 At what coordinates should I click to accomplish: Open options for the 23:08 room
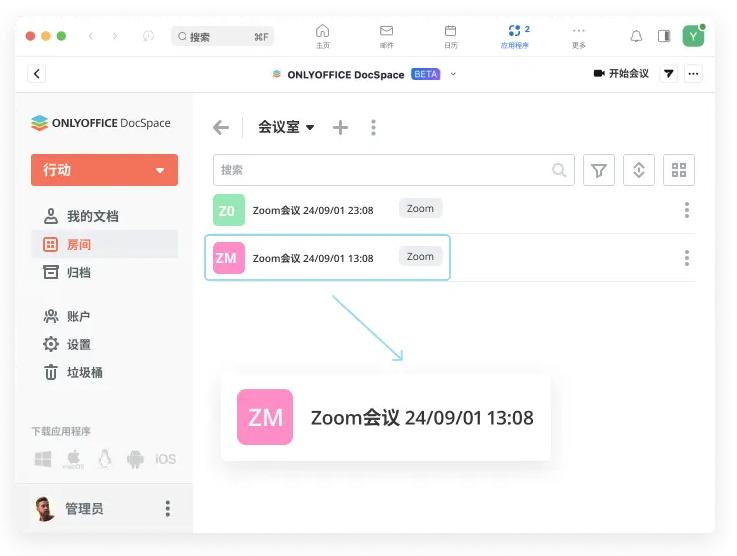tap(687, 210)
